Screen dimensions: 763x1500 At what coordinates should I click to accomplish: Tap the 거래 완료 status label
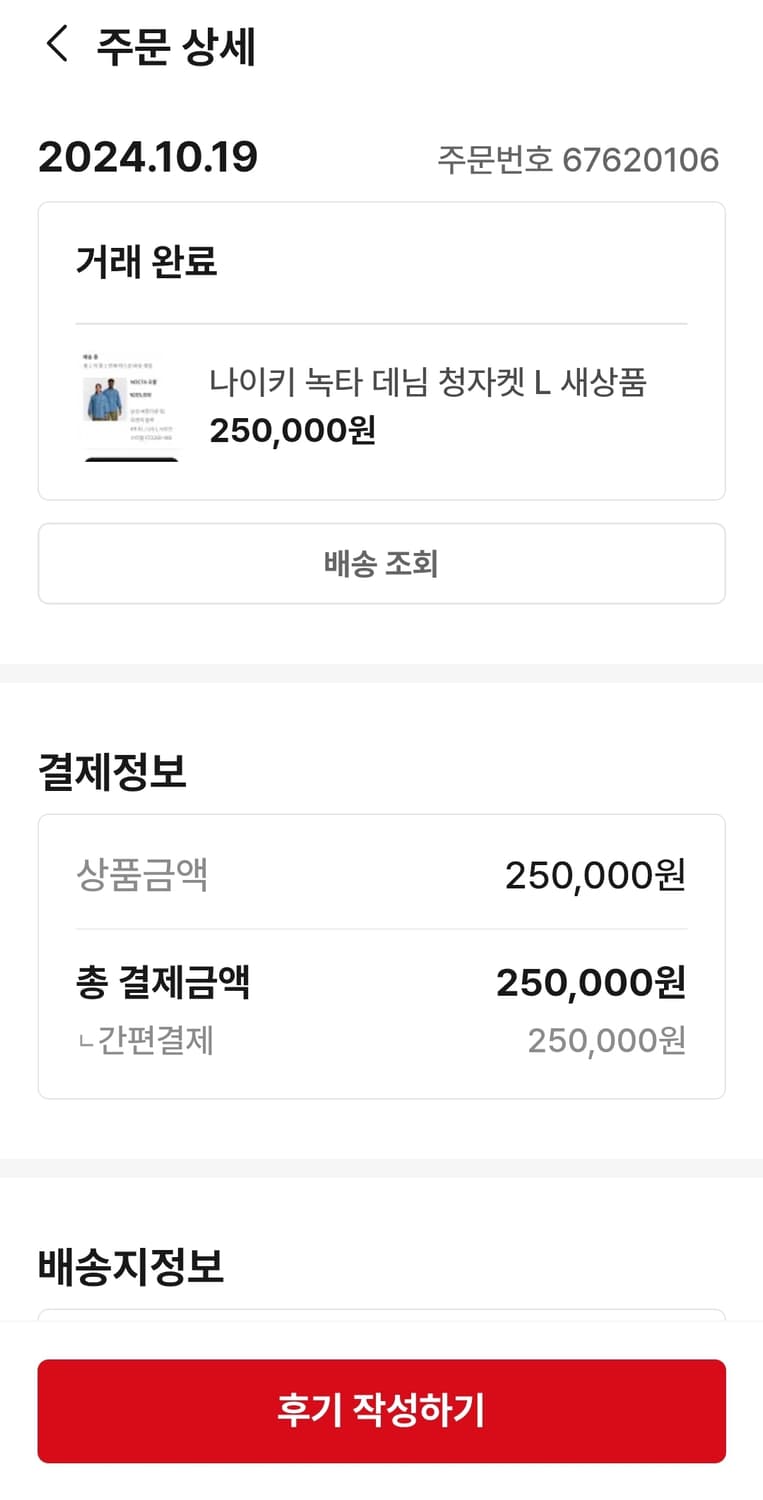click(146, 262)
